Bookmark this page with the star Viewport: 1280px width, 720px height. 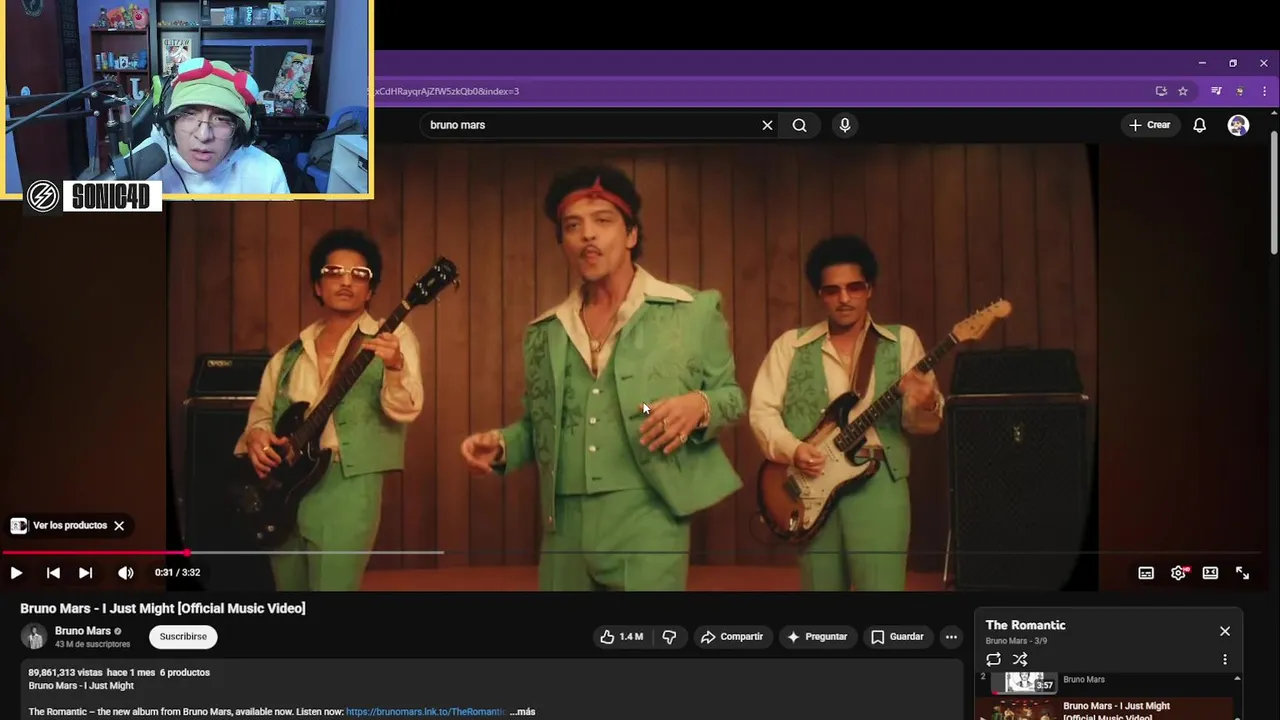tap(1183, 91)
